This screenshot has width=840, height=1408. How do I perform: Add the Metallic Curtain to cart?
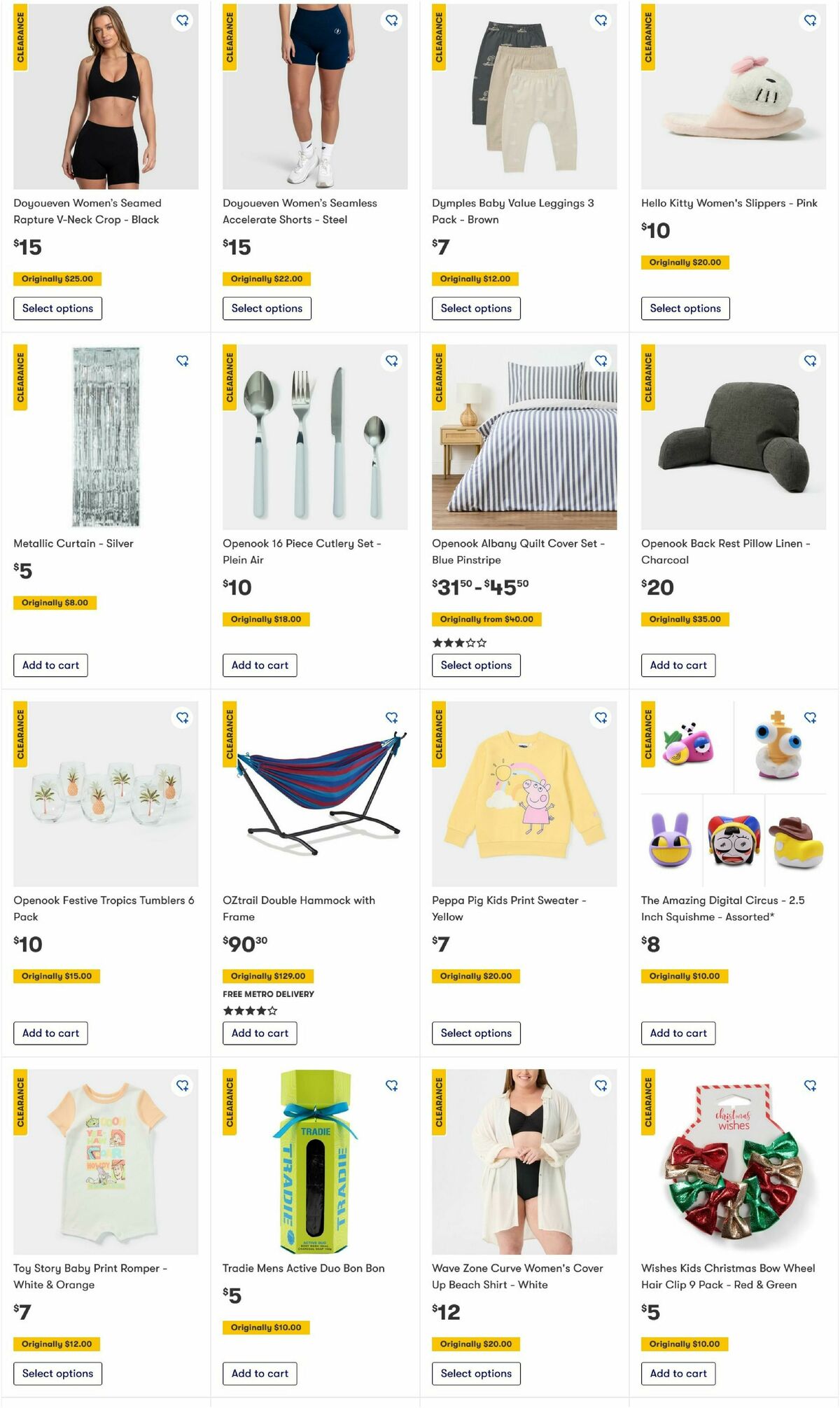click(x=50, y=665)
